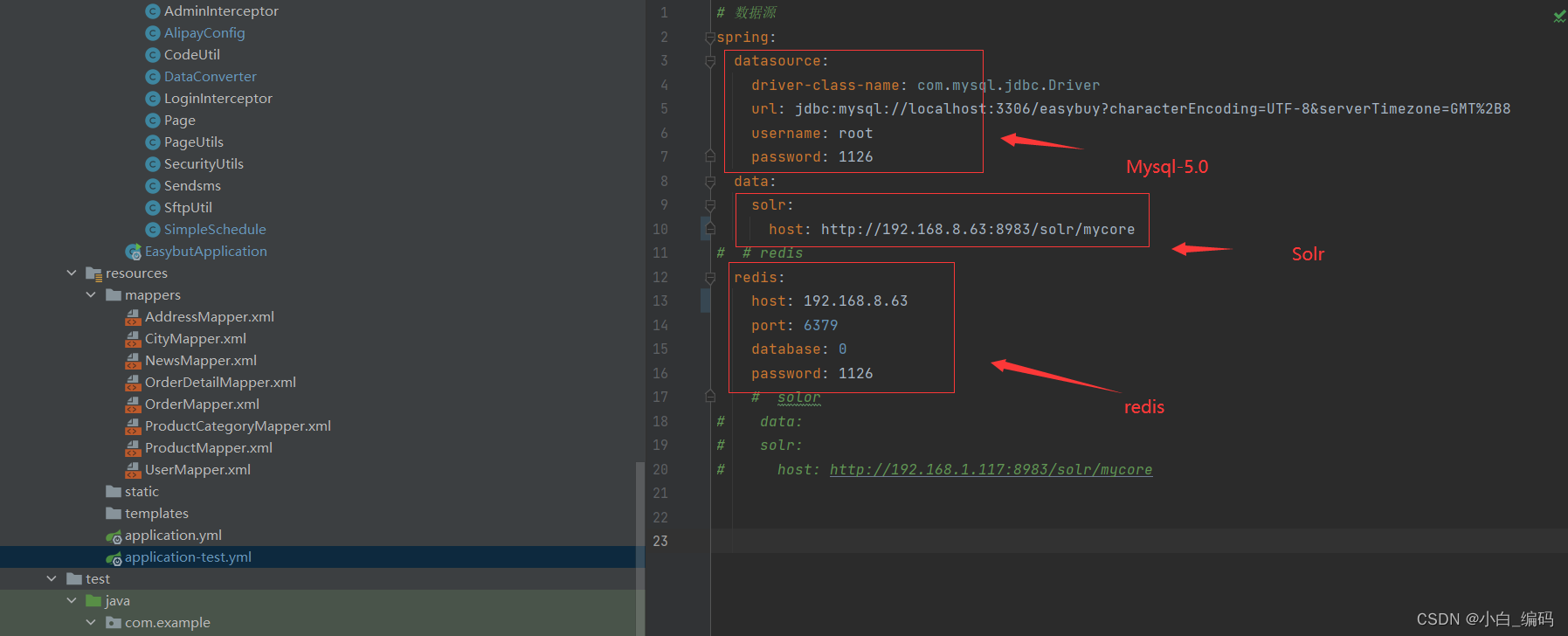Select ProductCategoryMapper.xml in project tree
The width and height of the screenshot is (1568, 636).
(x=238, y=426)
